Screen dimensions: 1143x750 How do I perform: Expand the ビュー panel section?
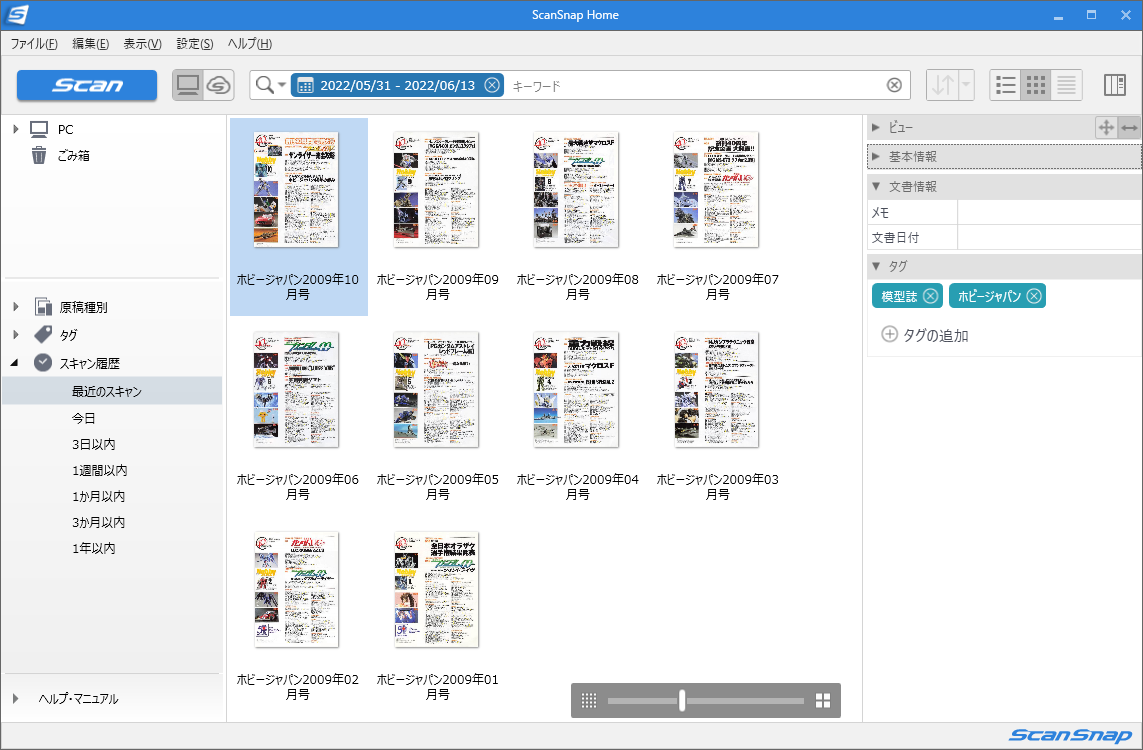coord(875,128)
